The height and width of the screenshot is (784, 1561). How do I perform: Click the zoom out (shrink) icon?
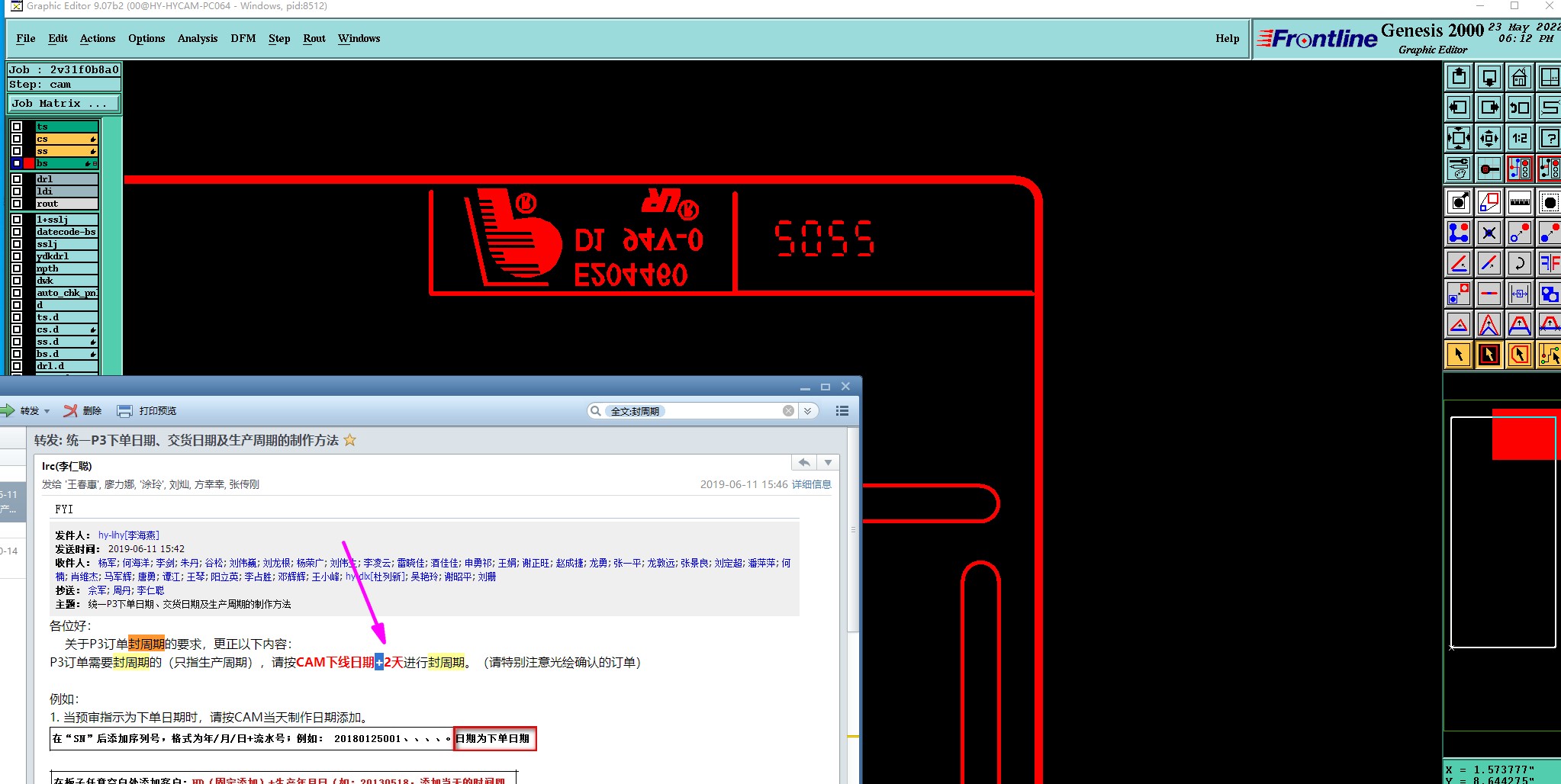[x=1489, y=138]
